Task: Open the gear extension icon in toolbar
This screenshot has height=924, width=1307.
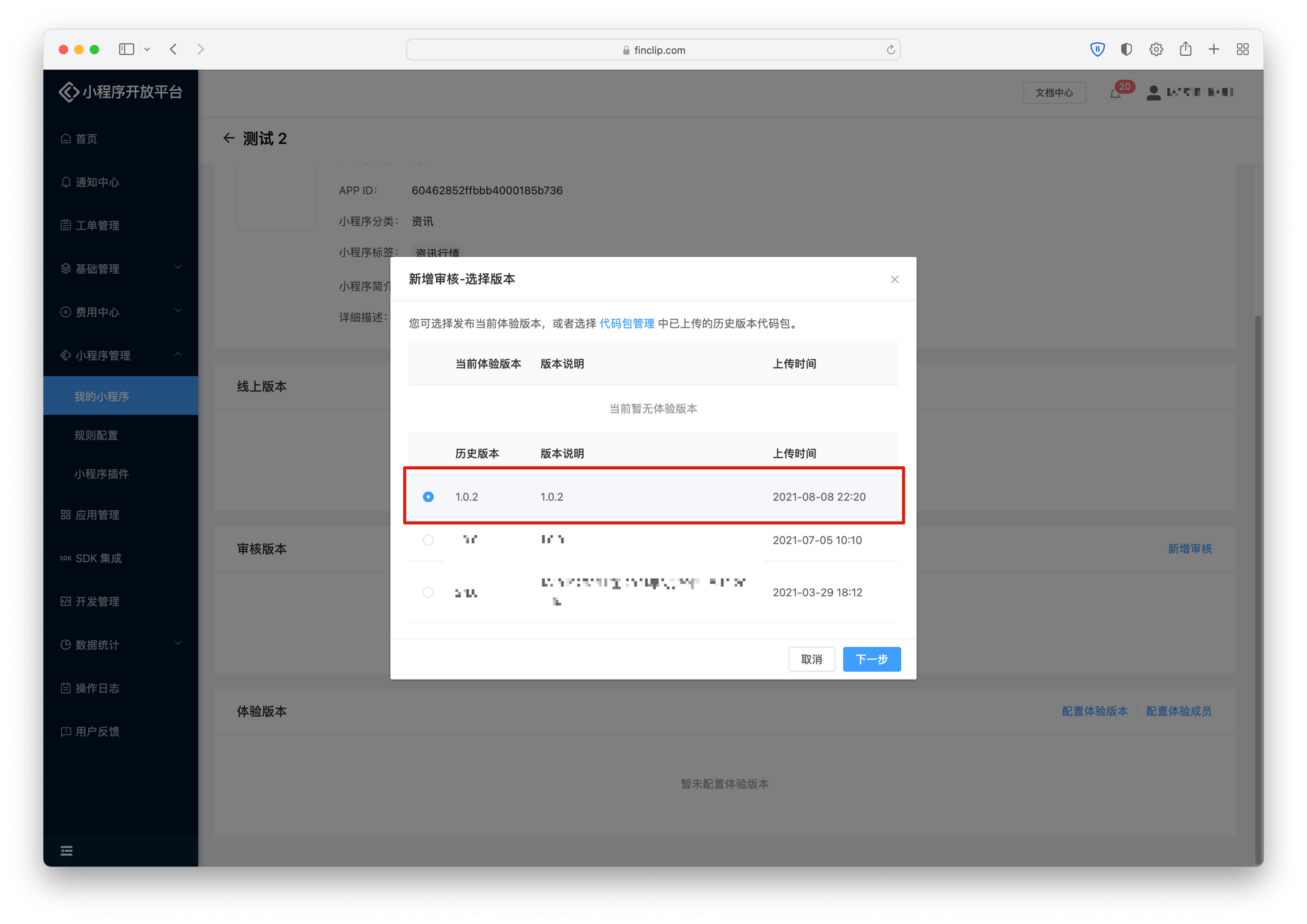Action: tap(1156, 49)
